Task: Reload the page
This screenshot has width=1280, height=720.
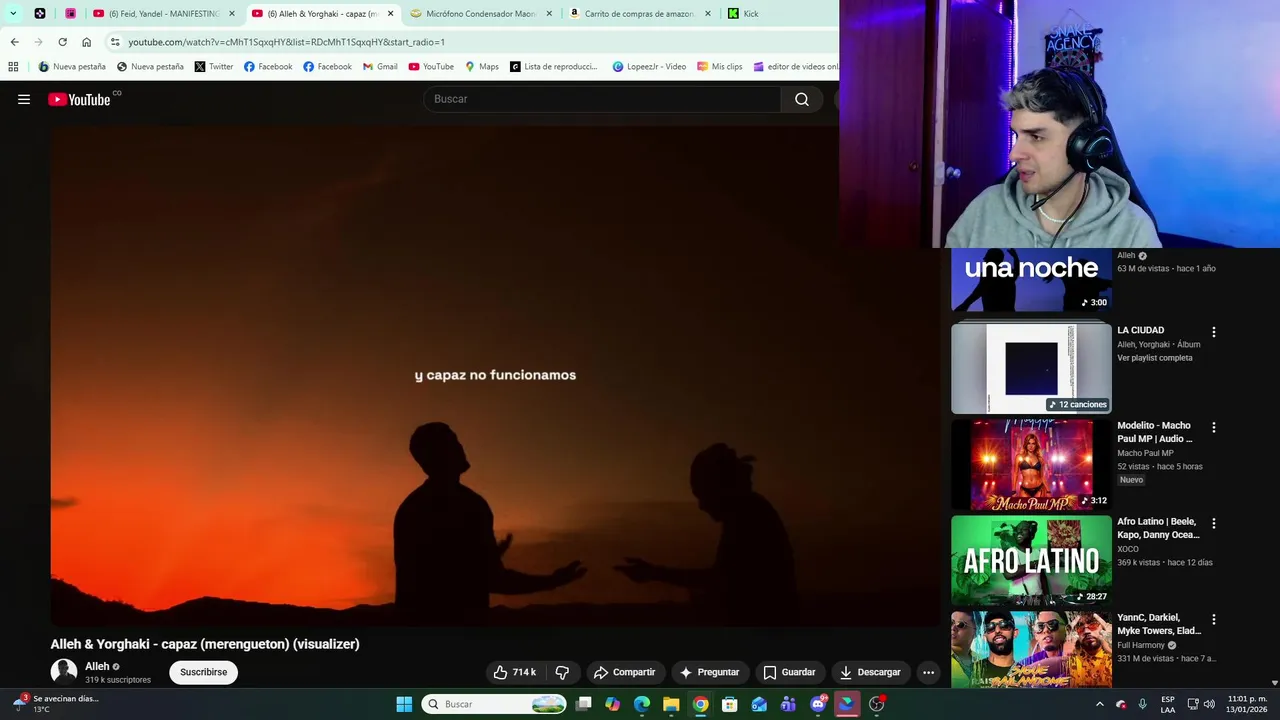Action: 62,42
